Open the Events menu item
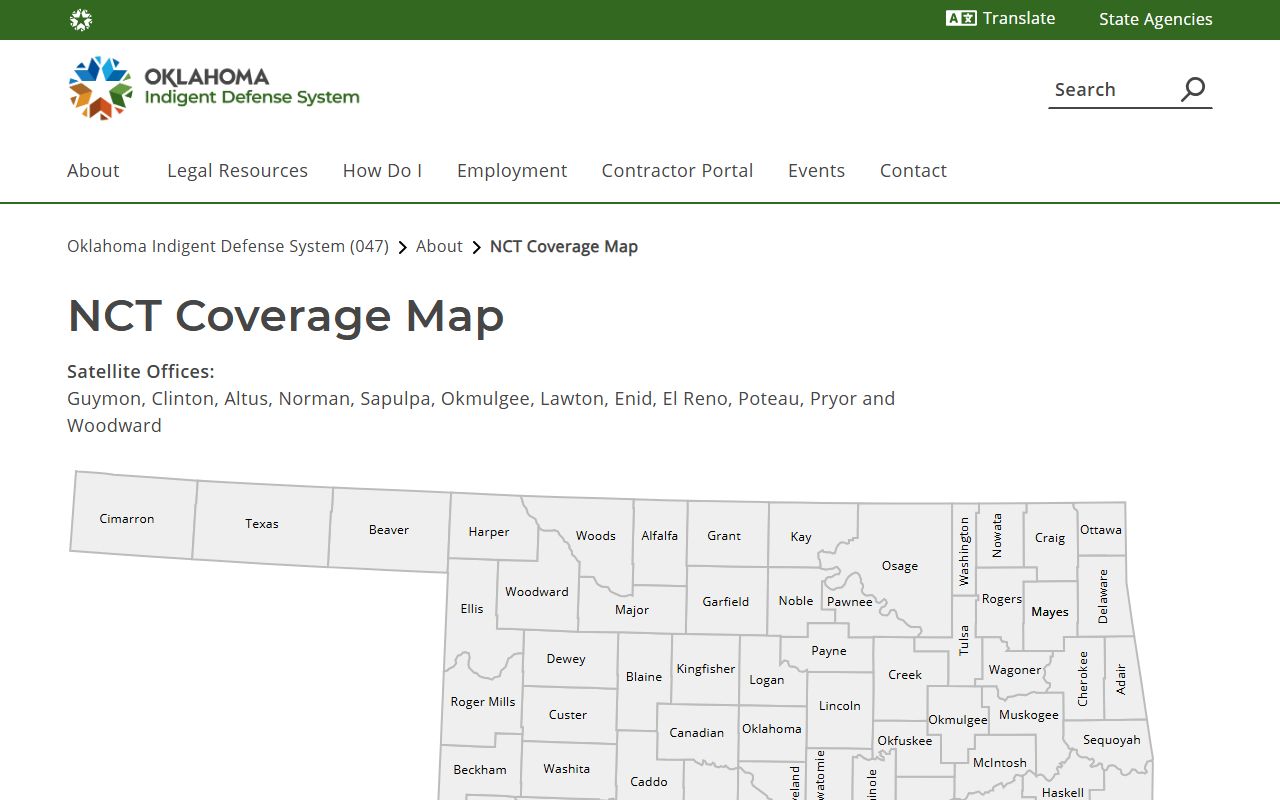This screenshot has height=800, width=1280. point(816,170)
